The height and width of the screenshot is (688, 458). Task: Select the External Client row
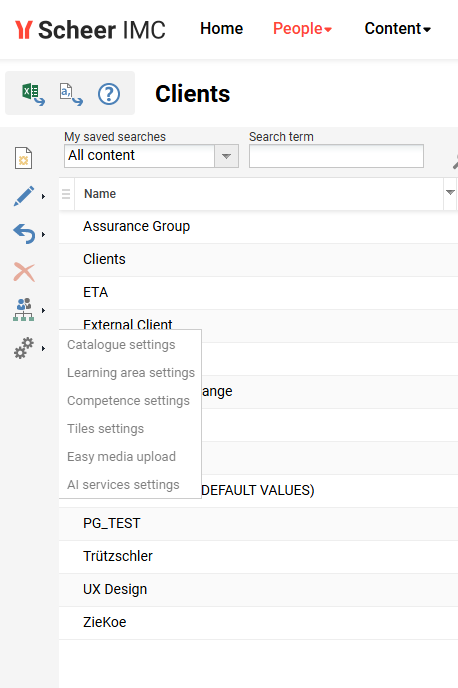click(x=258, y=326)
